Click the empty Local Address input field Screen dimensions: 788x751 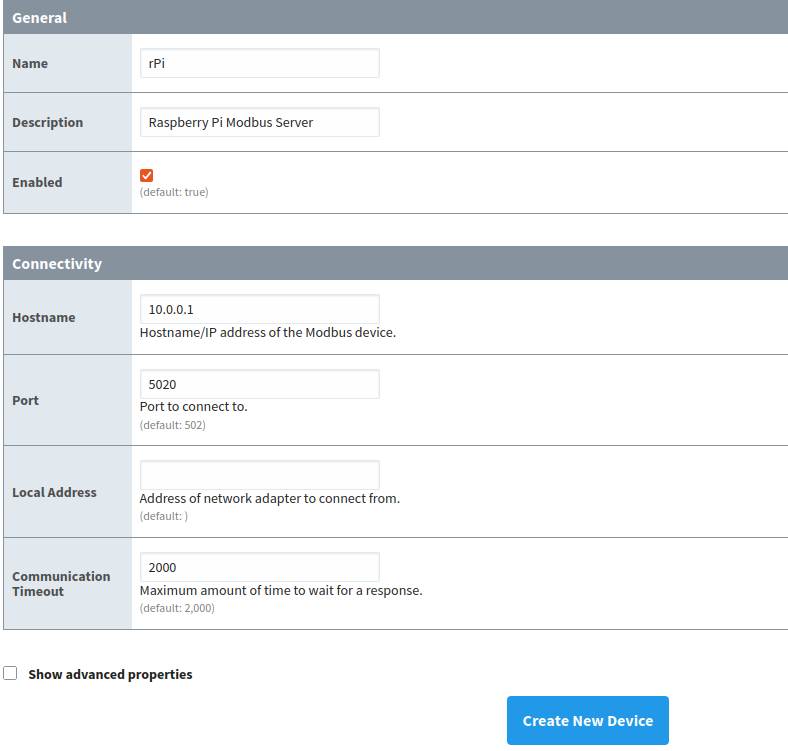(259, 475)
